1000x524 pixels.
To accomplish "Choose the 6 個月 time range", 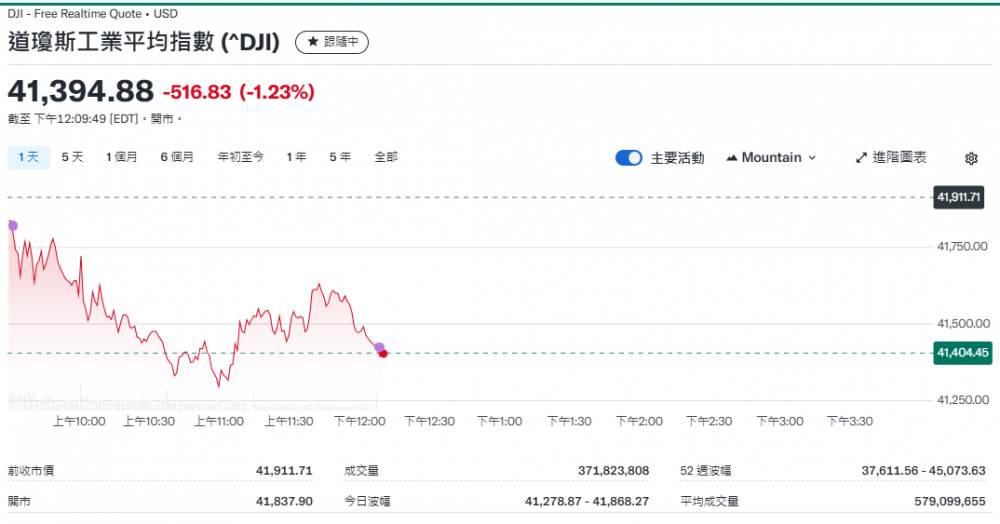I will [x=177, y=157].
